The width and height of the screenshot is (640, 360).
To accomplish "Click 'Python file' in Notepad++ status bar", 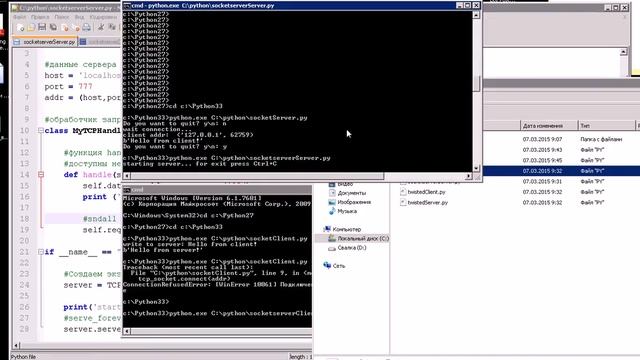I will point(23,357).
